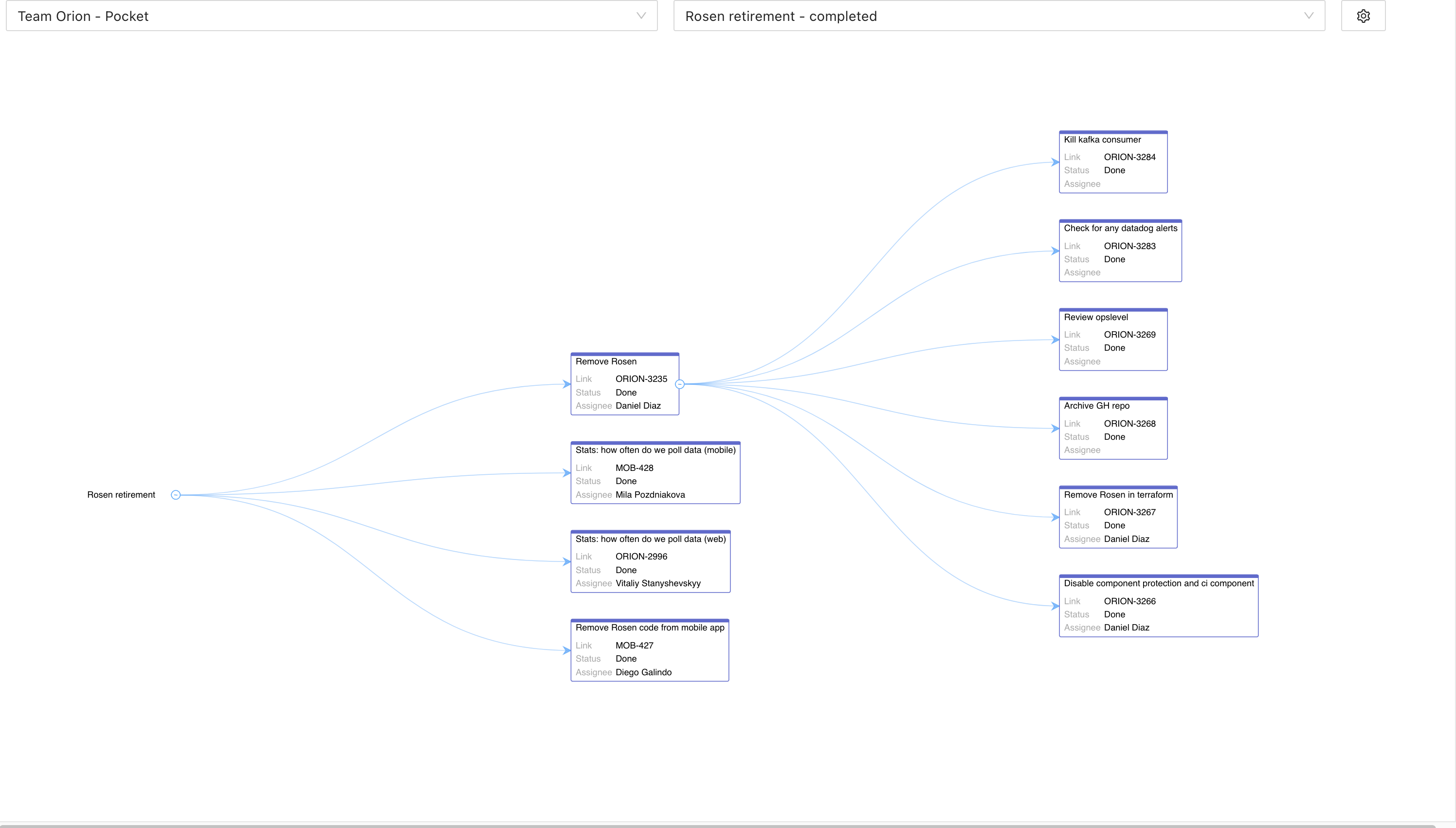Select the Kill kafka consumer node
1456x828 pixels.
[1102, 139]
